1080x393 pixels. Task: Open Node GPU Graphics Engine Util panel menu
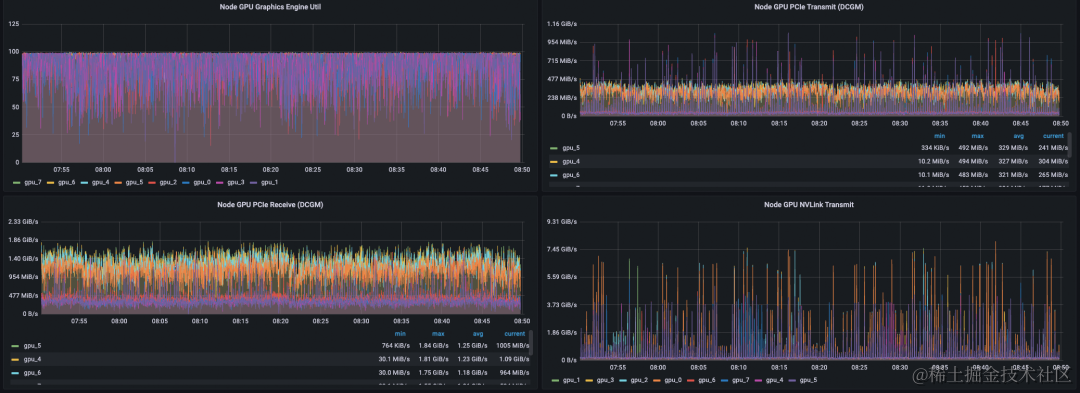pos(270,7)
